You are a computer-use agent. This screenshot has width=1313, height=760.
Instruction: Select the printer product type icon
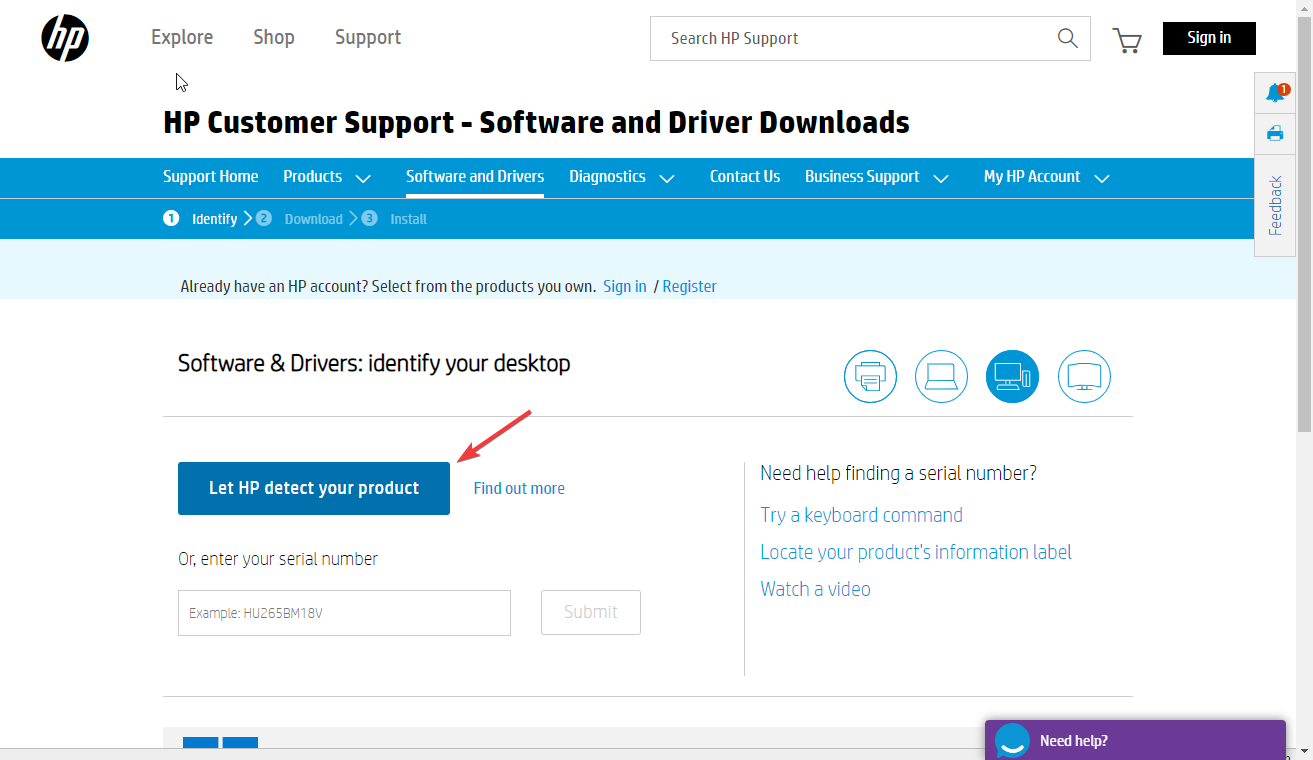(870, 377)
